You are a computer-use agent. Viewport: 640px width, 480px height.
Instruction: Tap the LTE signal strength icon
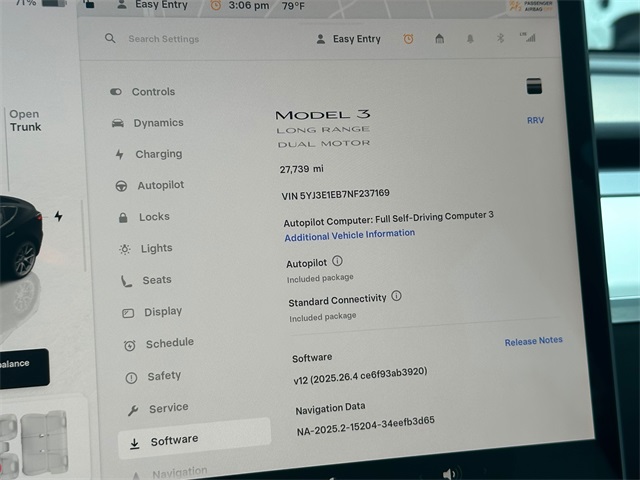point(528,37)
